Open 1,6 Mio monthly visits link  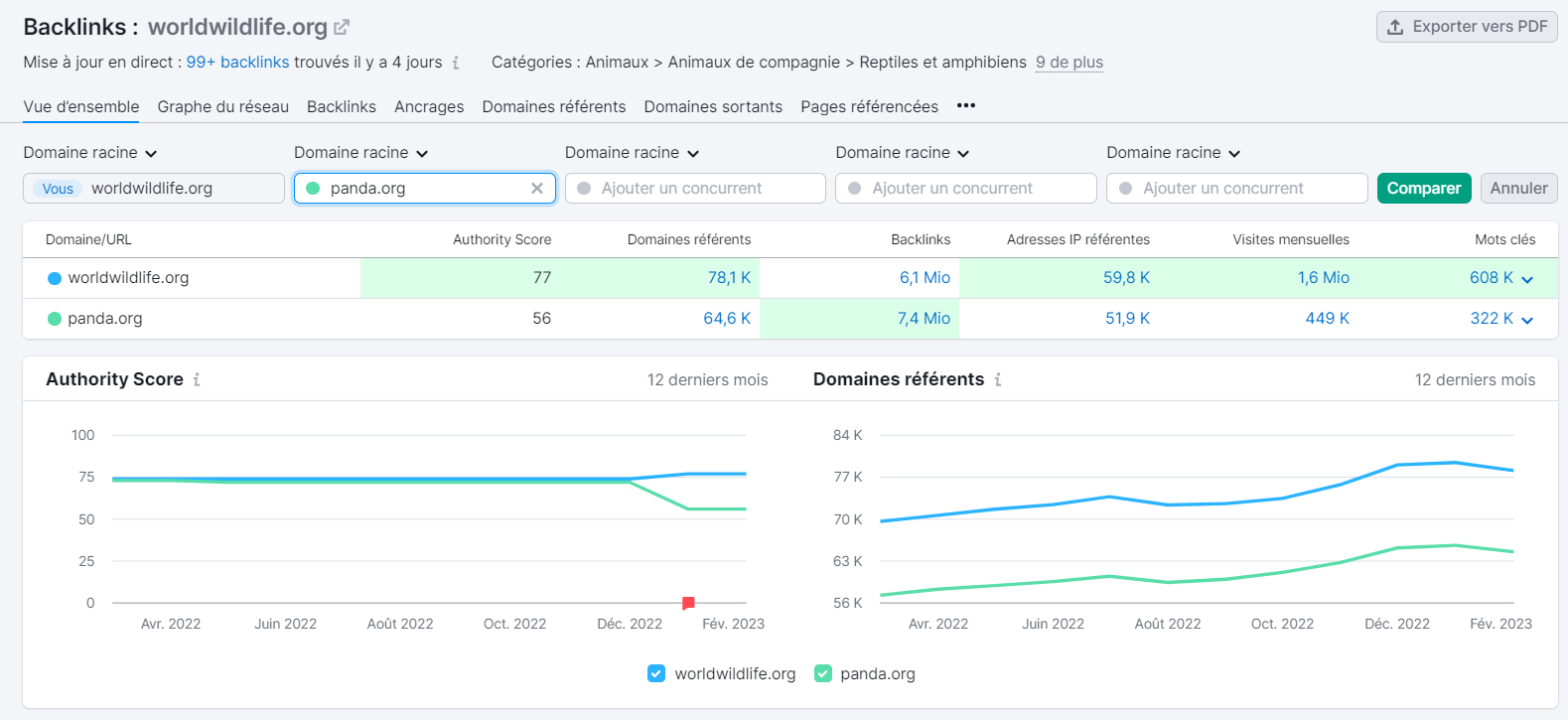1324,278
